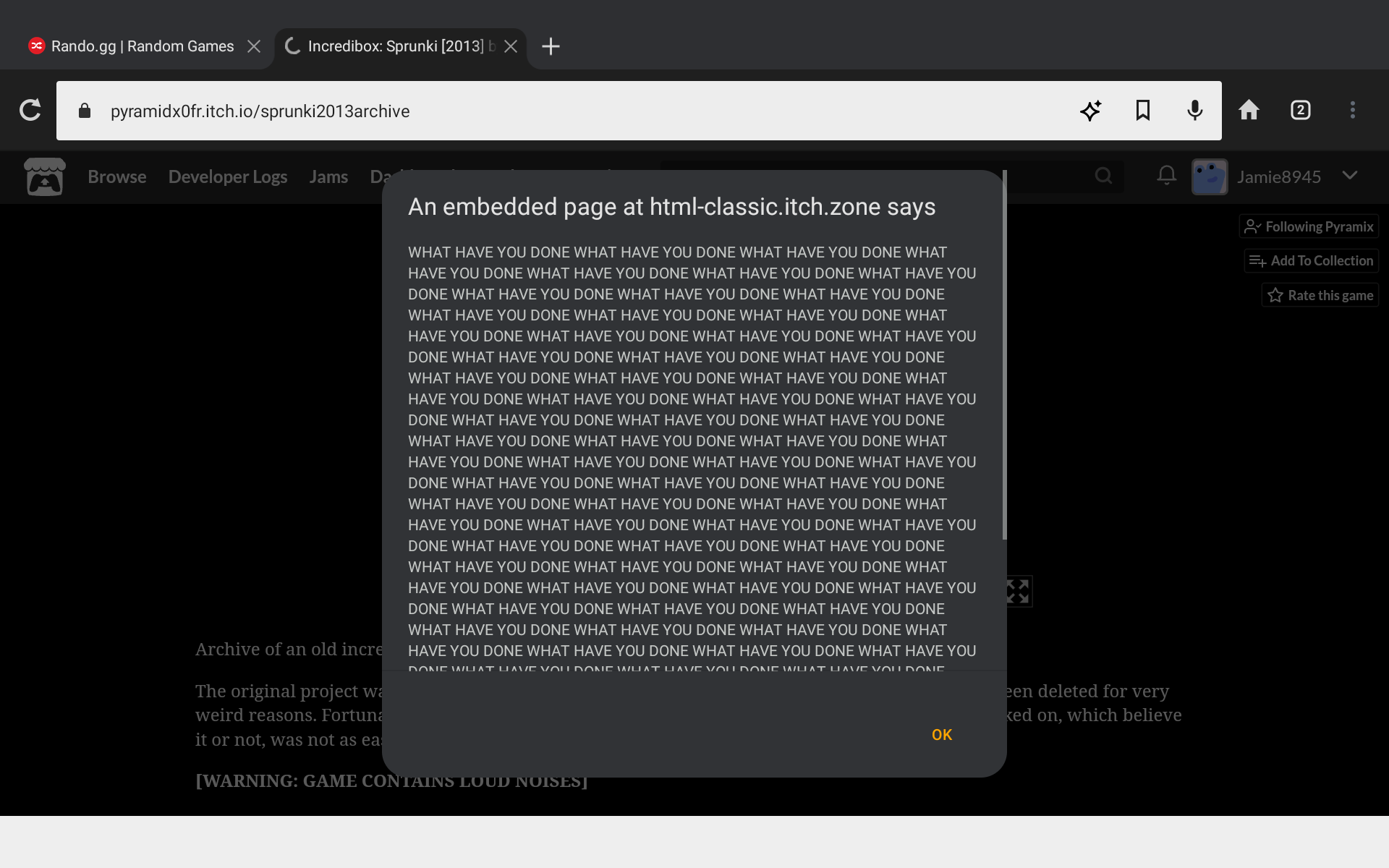The image size is (1389, 868).
Task: Click the AI sparkle icon in address bar
Action: (x=1090, y=111)
